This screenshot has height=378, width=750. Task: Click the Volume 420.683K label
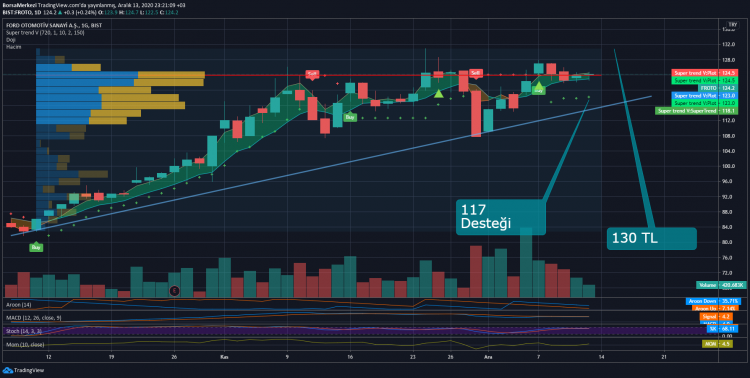click(x=721, y=285)
